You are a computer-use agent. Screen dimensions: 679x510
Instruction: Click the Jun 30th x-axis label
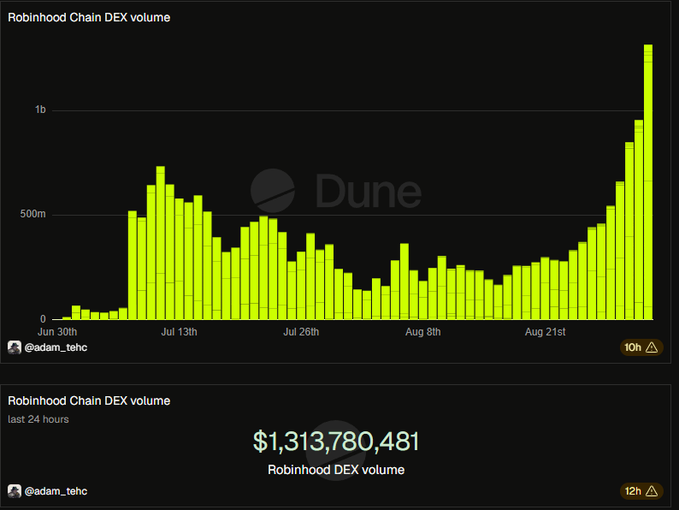point(57,332)
